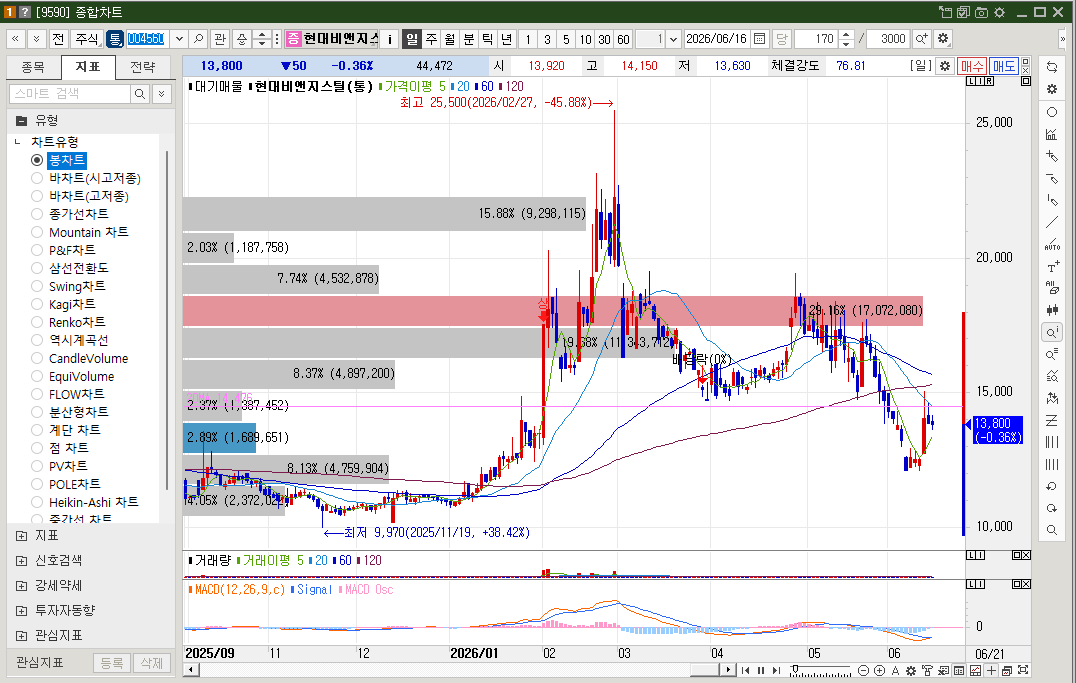Image resolution: width=1076 pixels, height=683 pixels.
Task: Click the double-down chevron beside smart search
Action: point(161,93)
